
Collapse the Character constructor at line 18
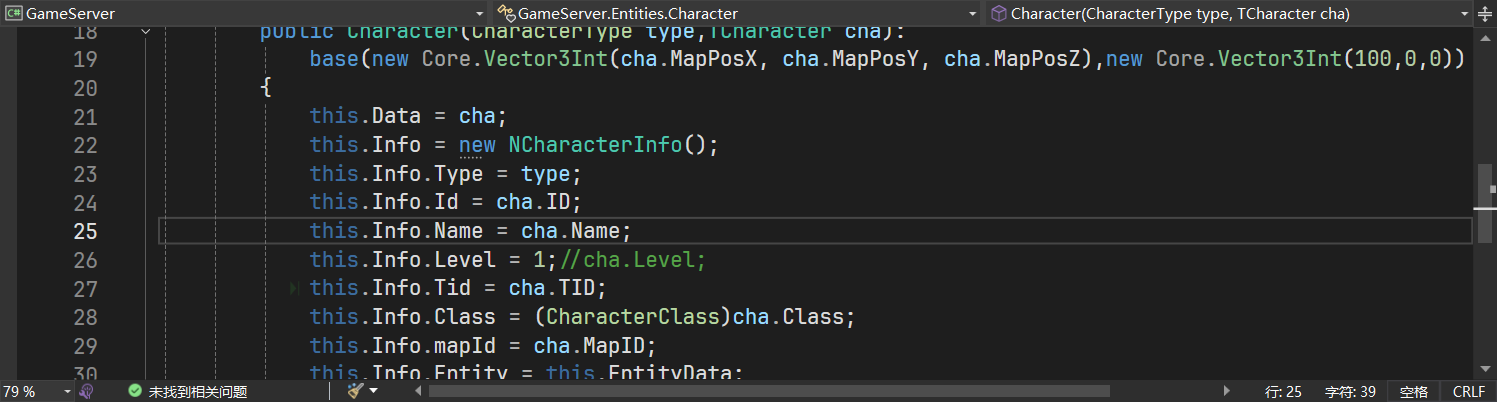[147, 31]
